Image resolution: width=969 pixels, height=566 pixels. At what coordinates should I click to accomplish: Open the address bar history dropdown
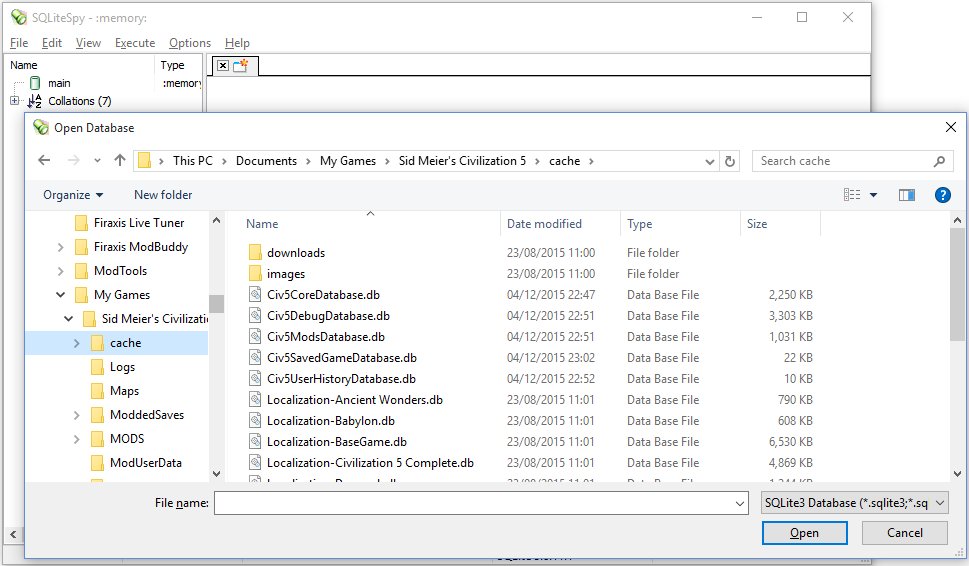click(709, 161)
